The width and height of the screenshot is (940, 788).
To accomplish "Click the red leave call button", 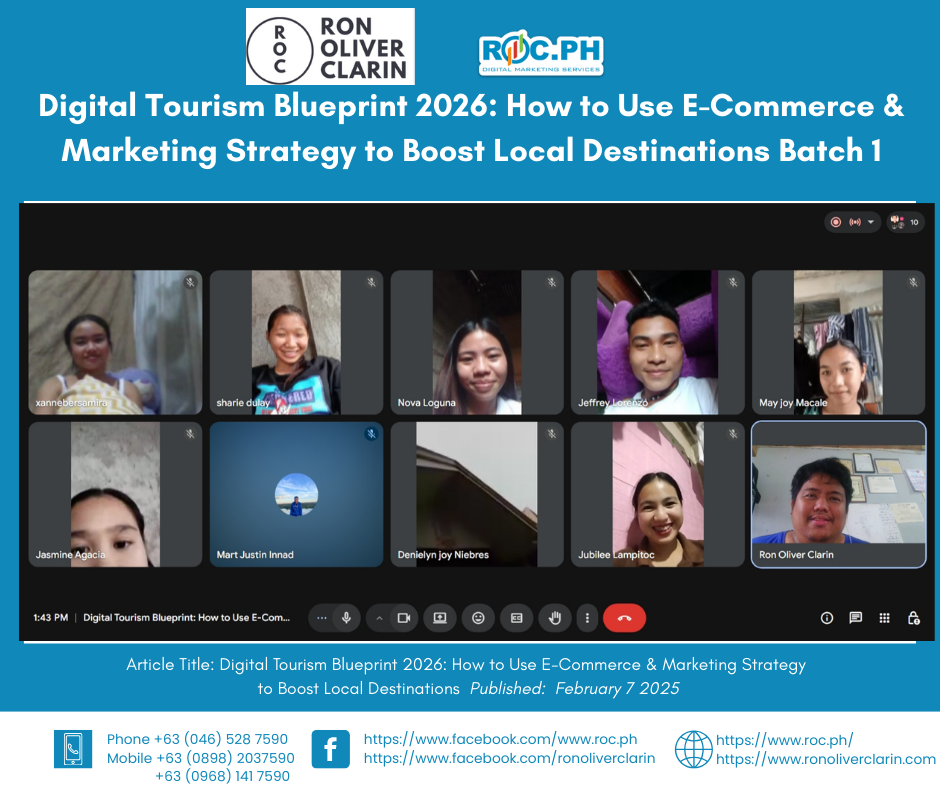I will click(x=624, y=618).
